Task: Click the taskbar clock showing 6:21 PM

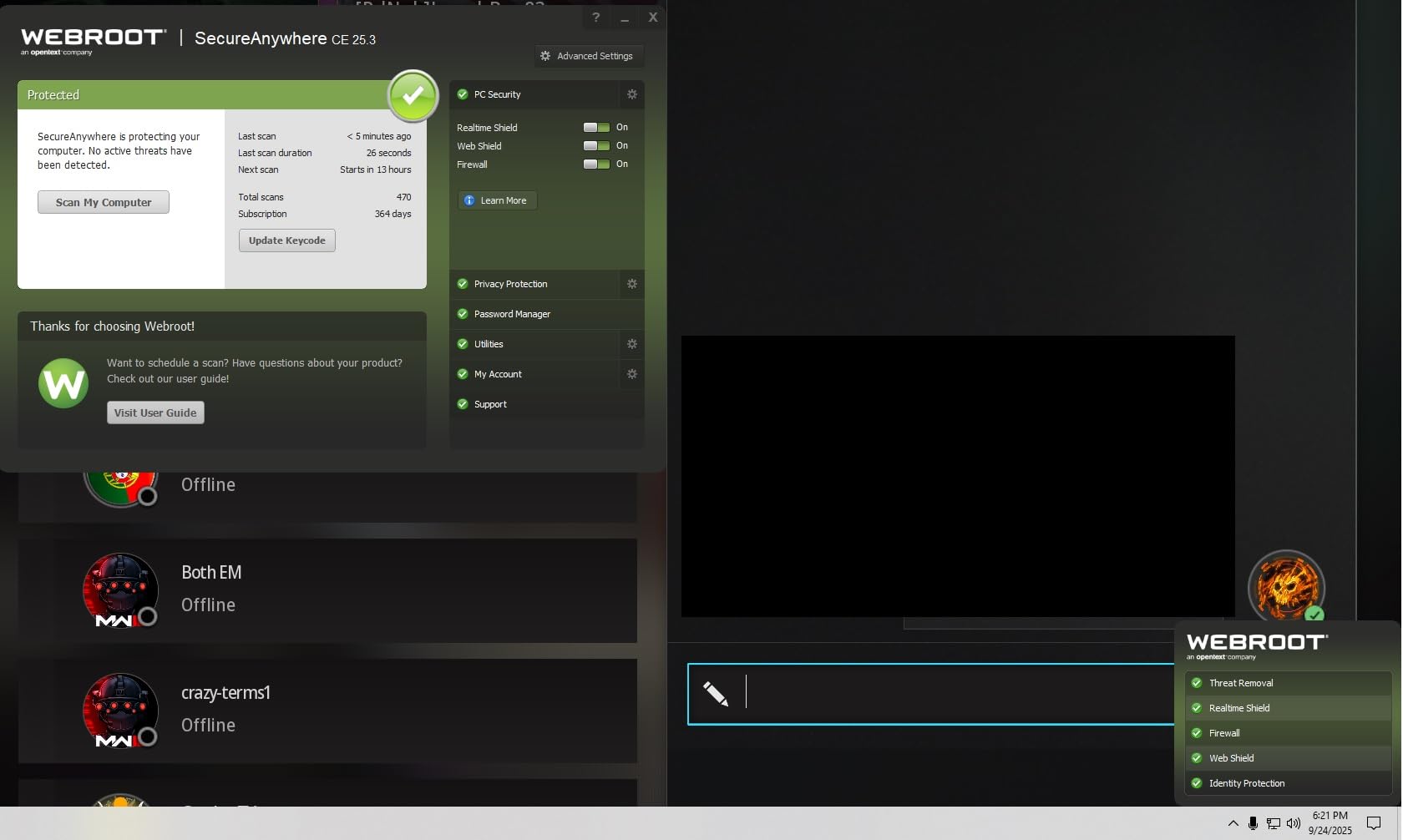Action: [1330, 823]
